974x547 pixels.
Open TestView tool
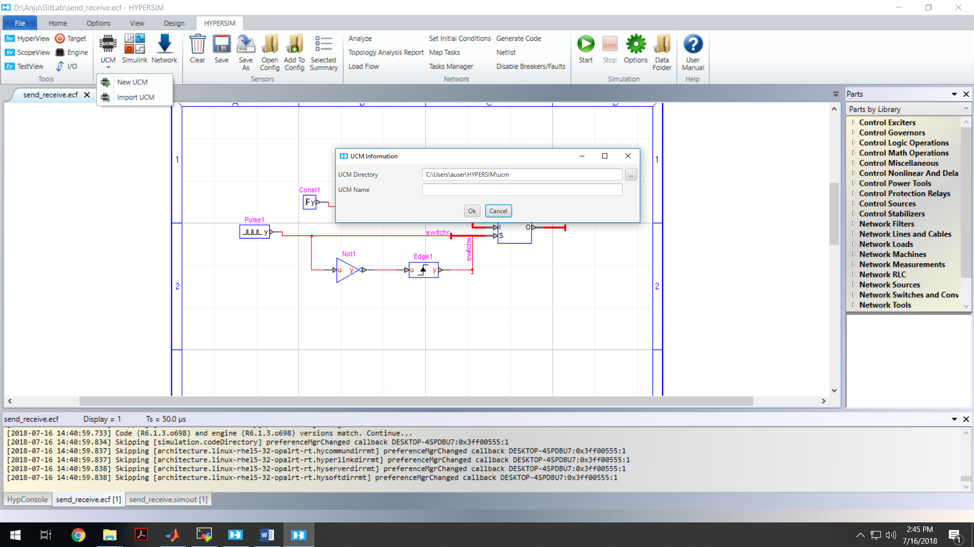point(24,66)
